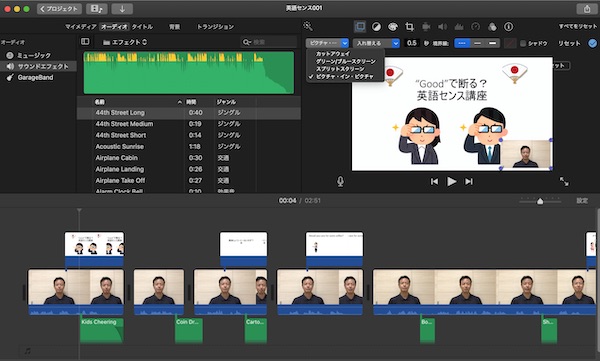Switch to the 背景 tab
Screen dimensions: 600x361
click(174, 26)
